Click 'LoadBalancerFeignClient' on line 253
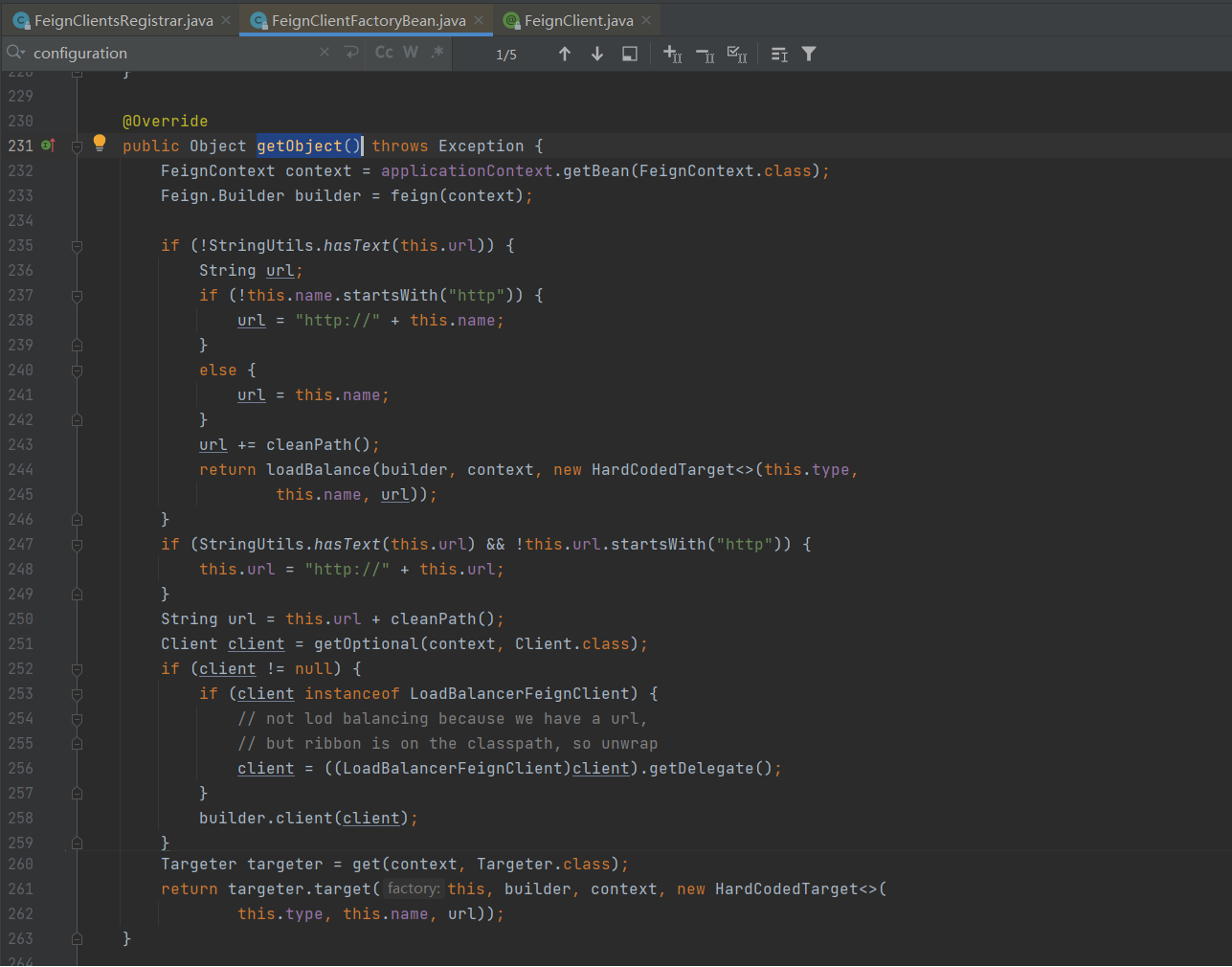This screenshot has width=1232, height=967. (520, 693)
